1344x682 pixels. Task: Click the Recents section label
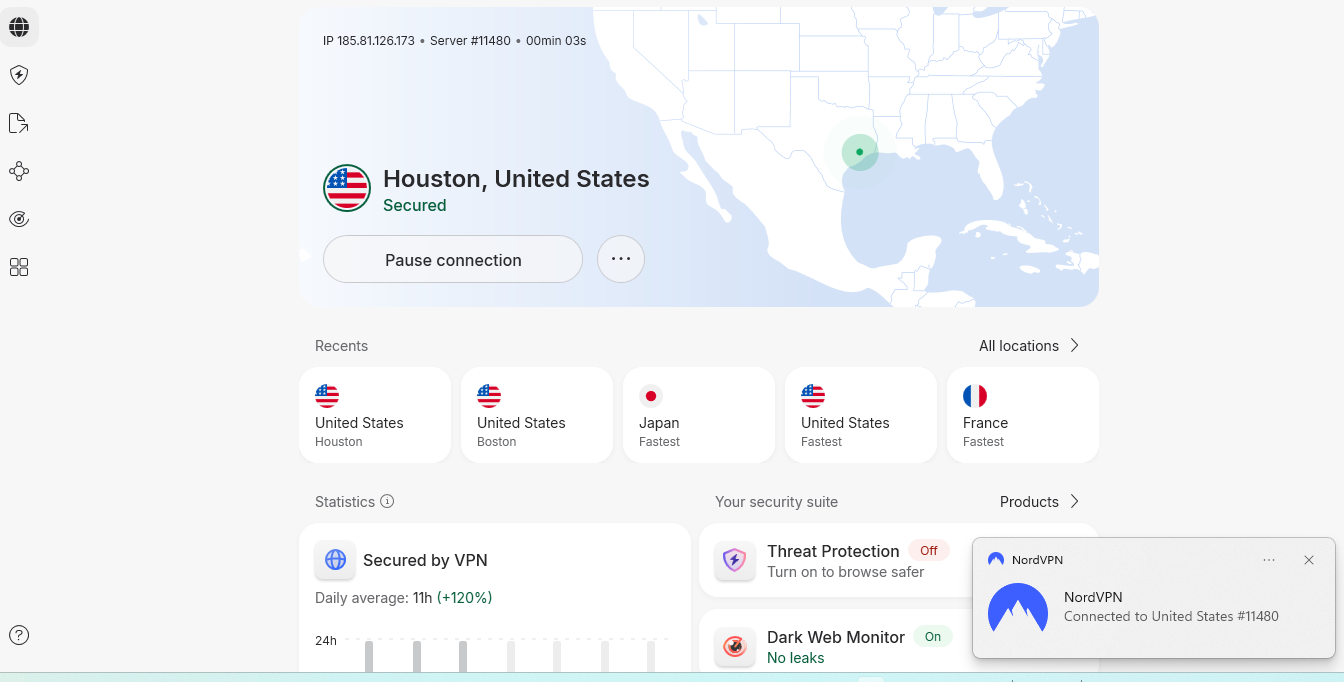click(341, 345)
